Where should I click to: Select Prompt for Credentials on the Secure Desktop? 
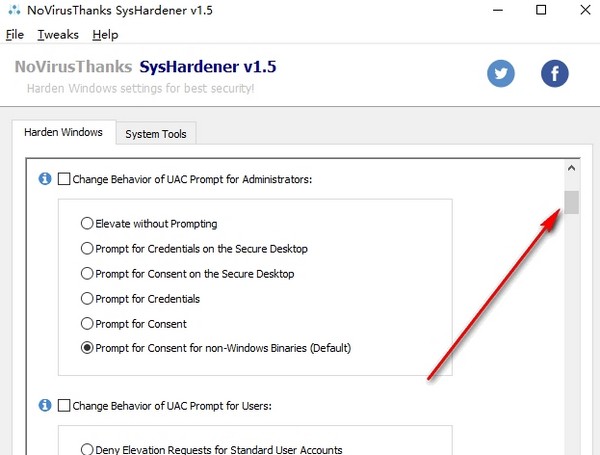coord(87,248)
